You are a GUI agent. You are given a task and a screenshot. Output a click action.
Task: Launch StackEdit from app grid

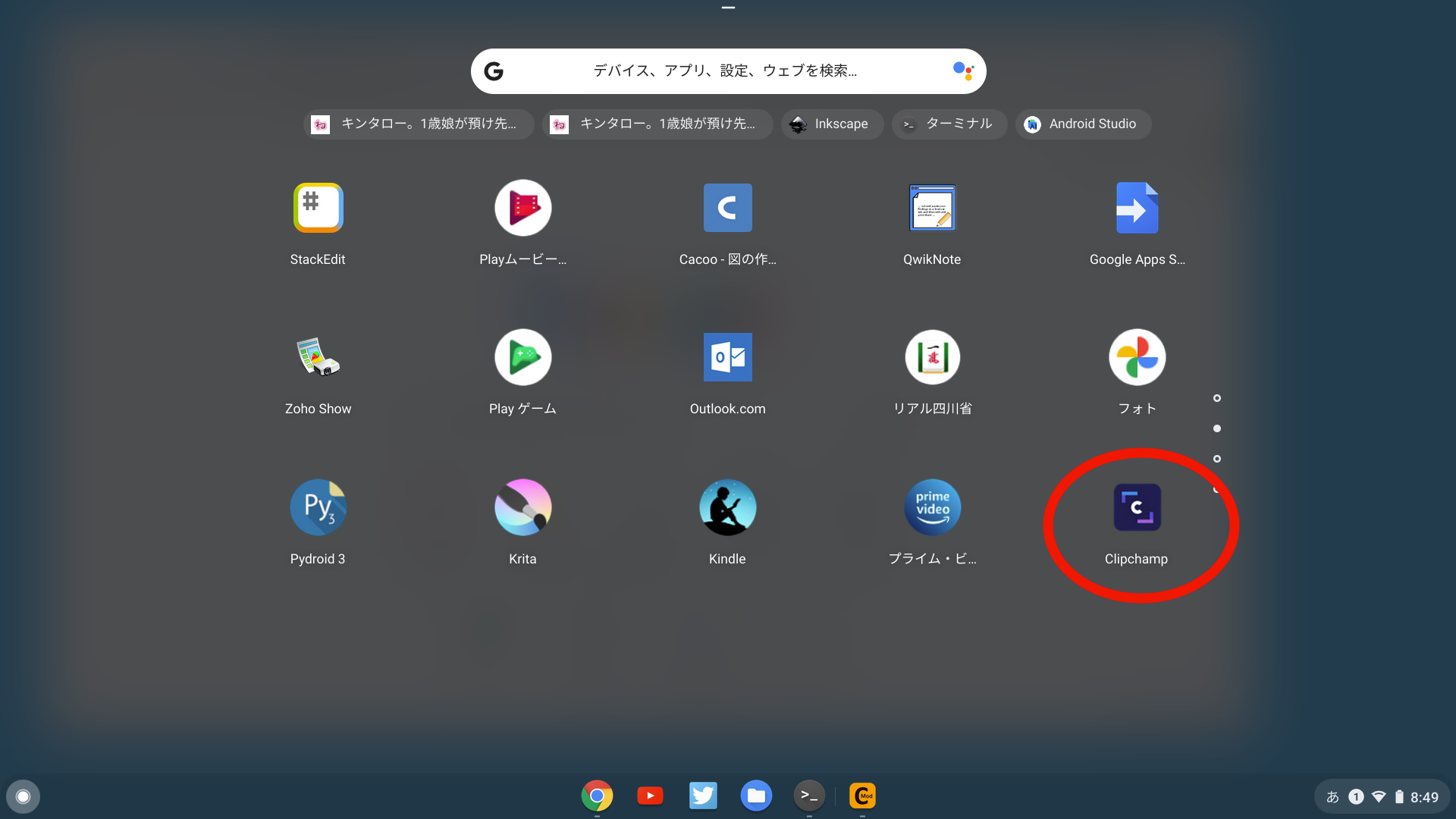pos(318,208)
